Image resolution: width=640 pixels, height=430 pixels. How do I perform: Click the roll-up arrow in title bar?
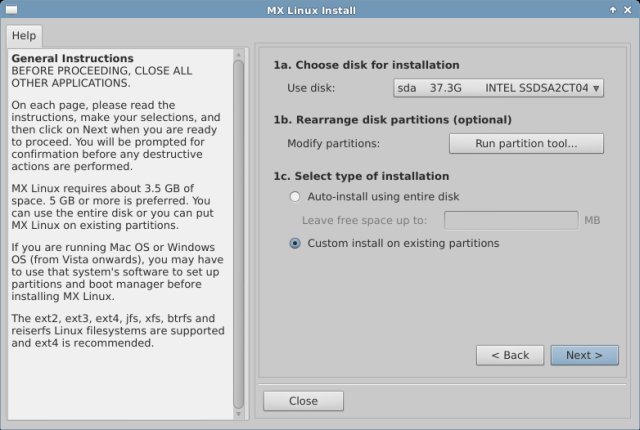(613, 10)
